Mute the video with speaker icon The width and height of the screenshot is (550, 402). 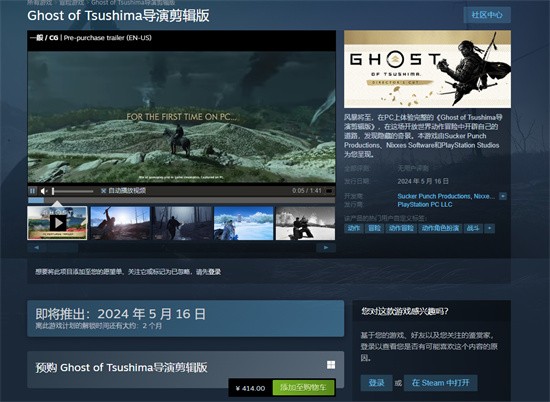44,191
